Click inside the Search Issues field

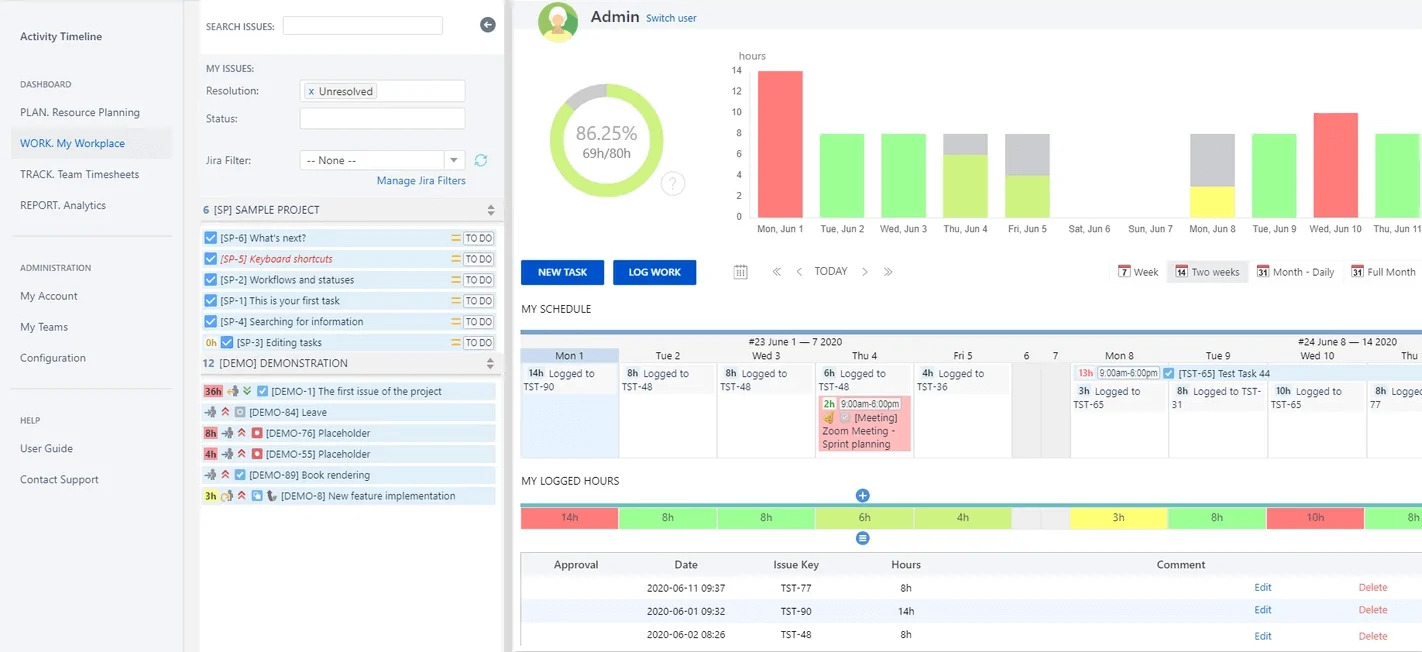pos(362,25)
